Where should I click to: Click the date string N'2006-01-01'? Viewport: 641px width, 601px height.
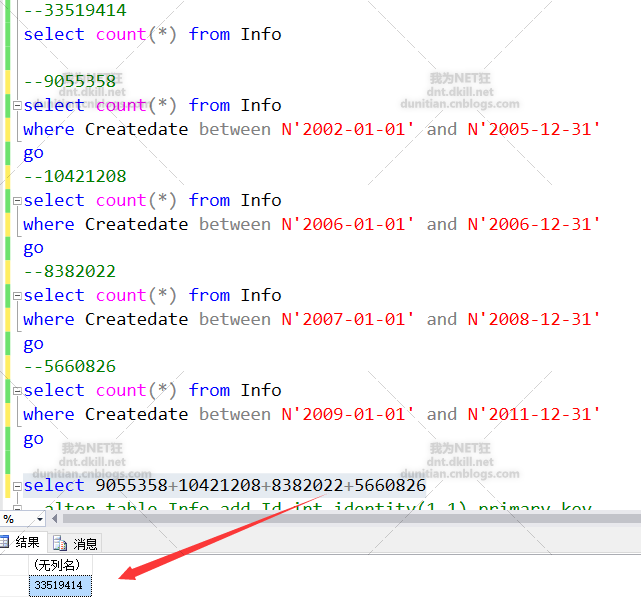pyautogui.click(x=348, y=224)
